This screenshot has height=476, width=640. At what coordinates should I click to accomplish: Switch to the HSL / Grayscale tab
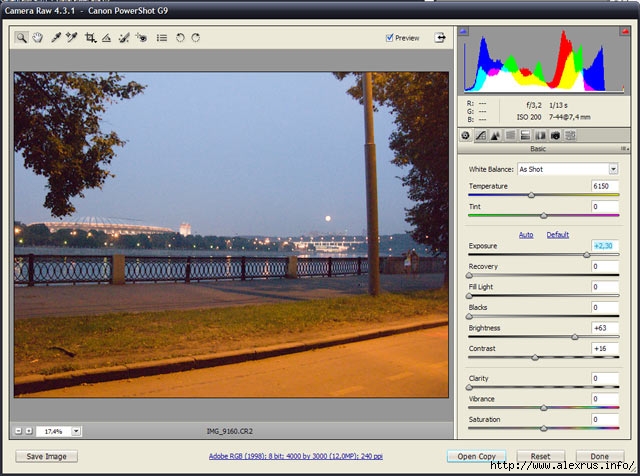[510, 136]
